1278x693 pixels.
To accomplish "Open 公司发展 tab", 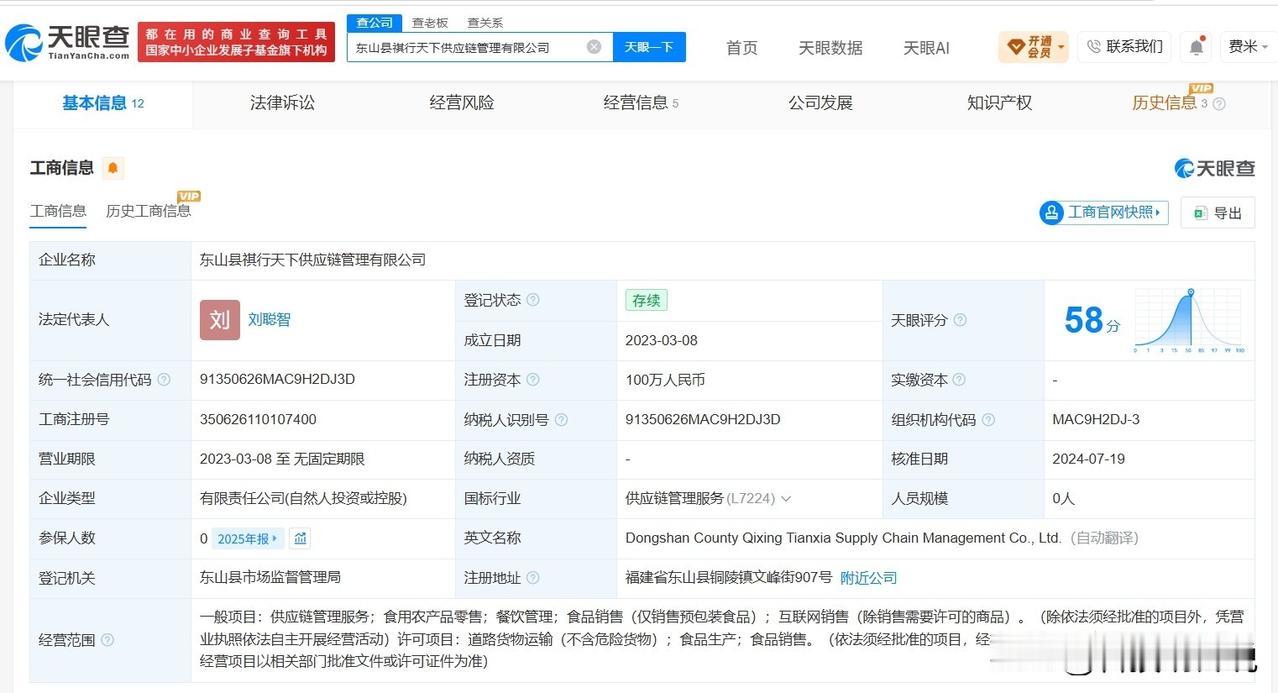I will click(x=820, y=103).
